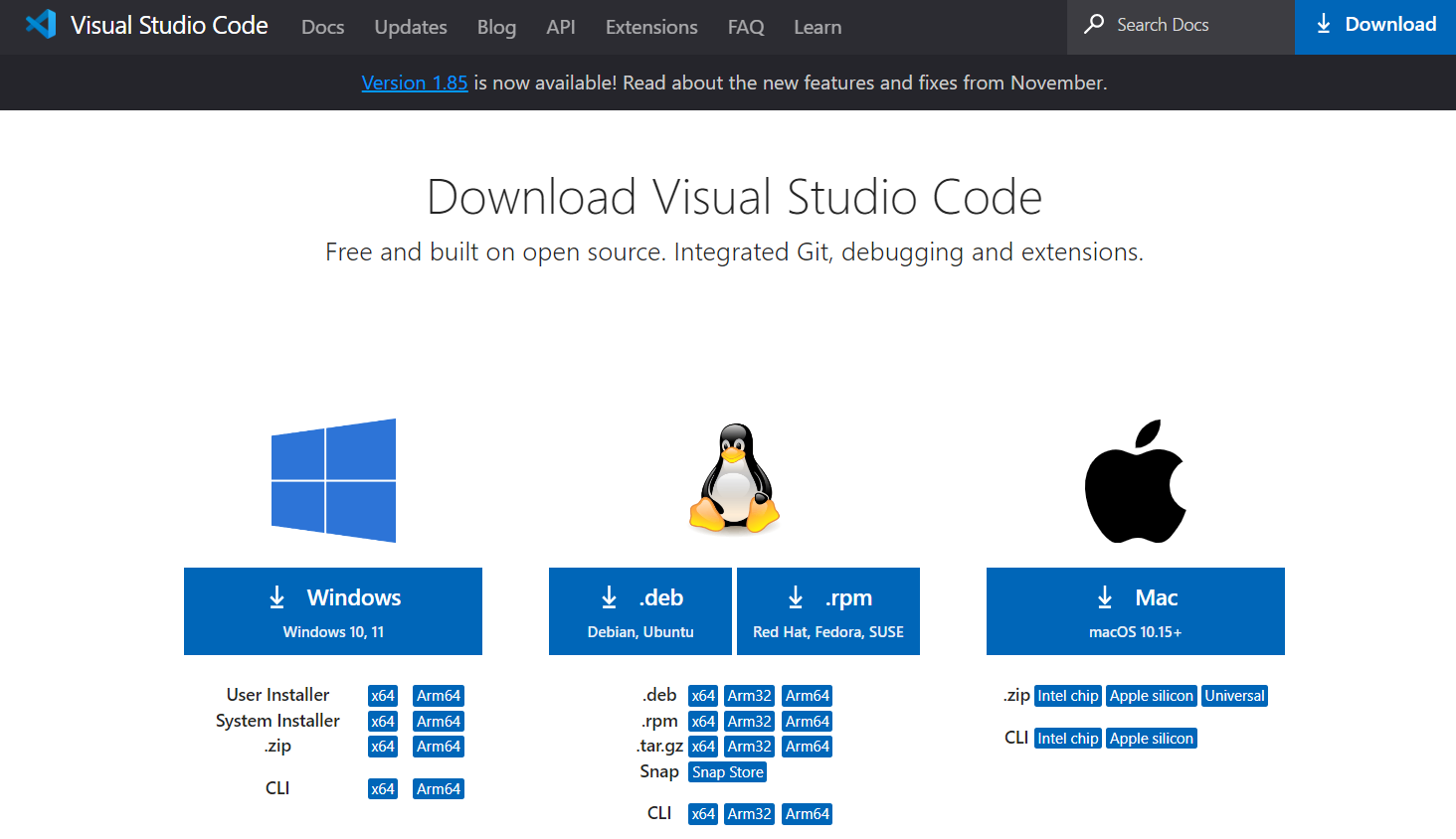Screen dimensions: 1456x839
Task: Open the Learn navigation link
Action: [818, 27]
